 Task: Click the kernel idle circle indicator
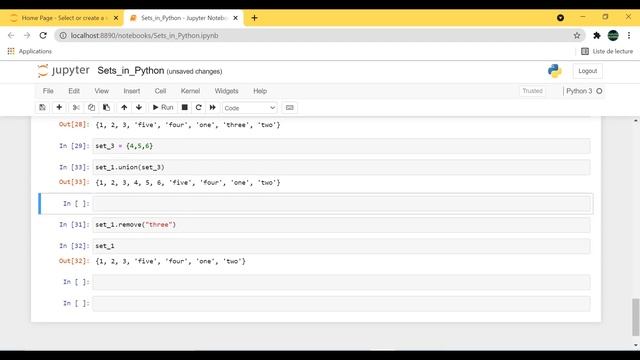point(599,91)
